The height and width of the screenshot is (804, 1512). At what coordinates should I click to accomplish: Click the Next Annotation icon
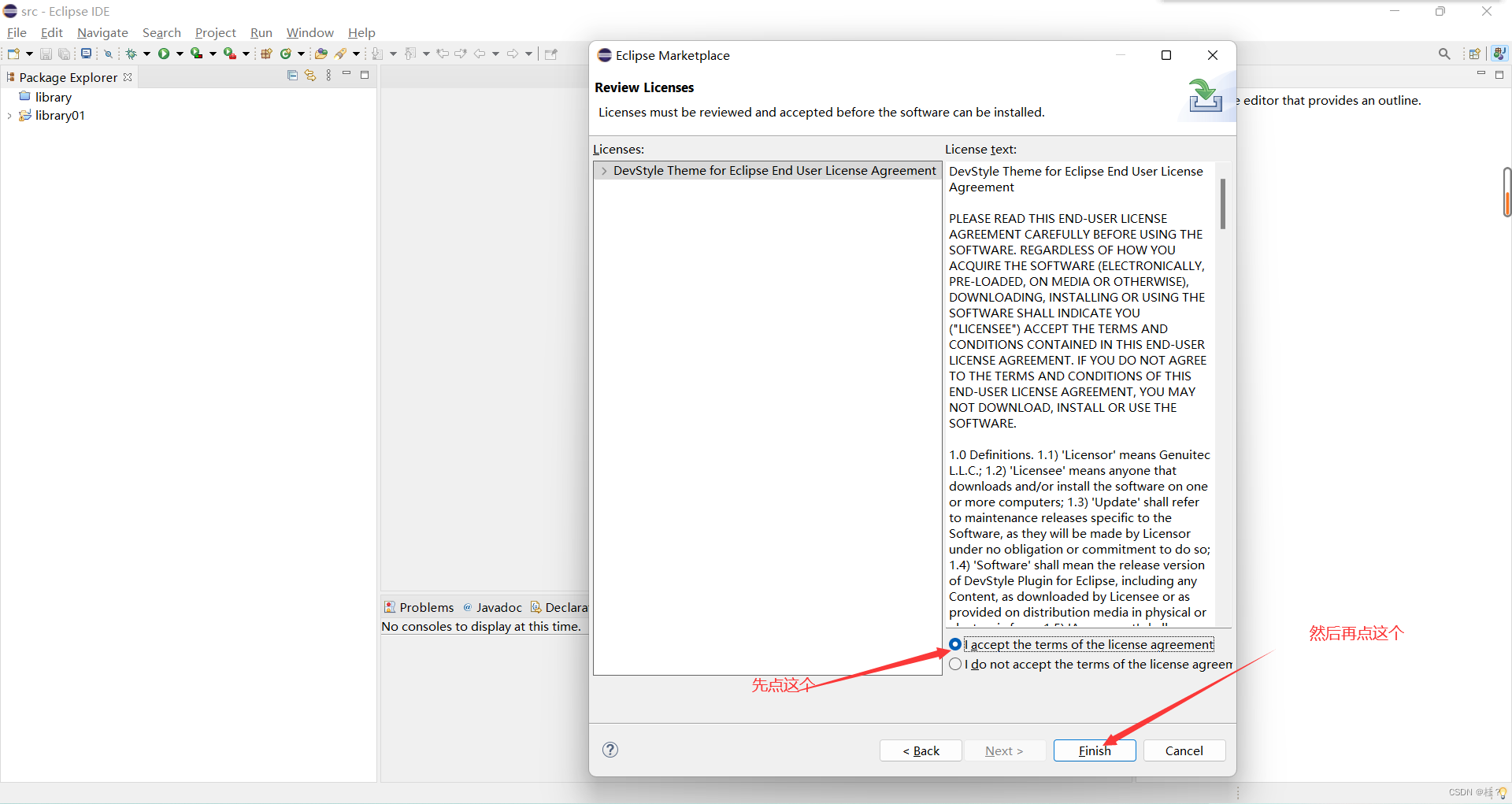377,54
